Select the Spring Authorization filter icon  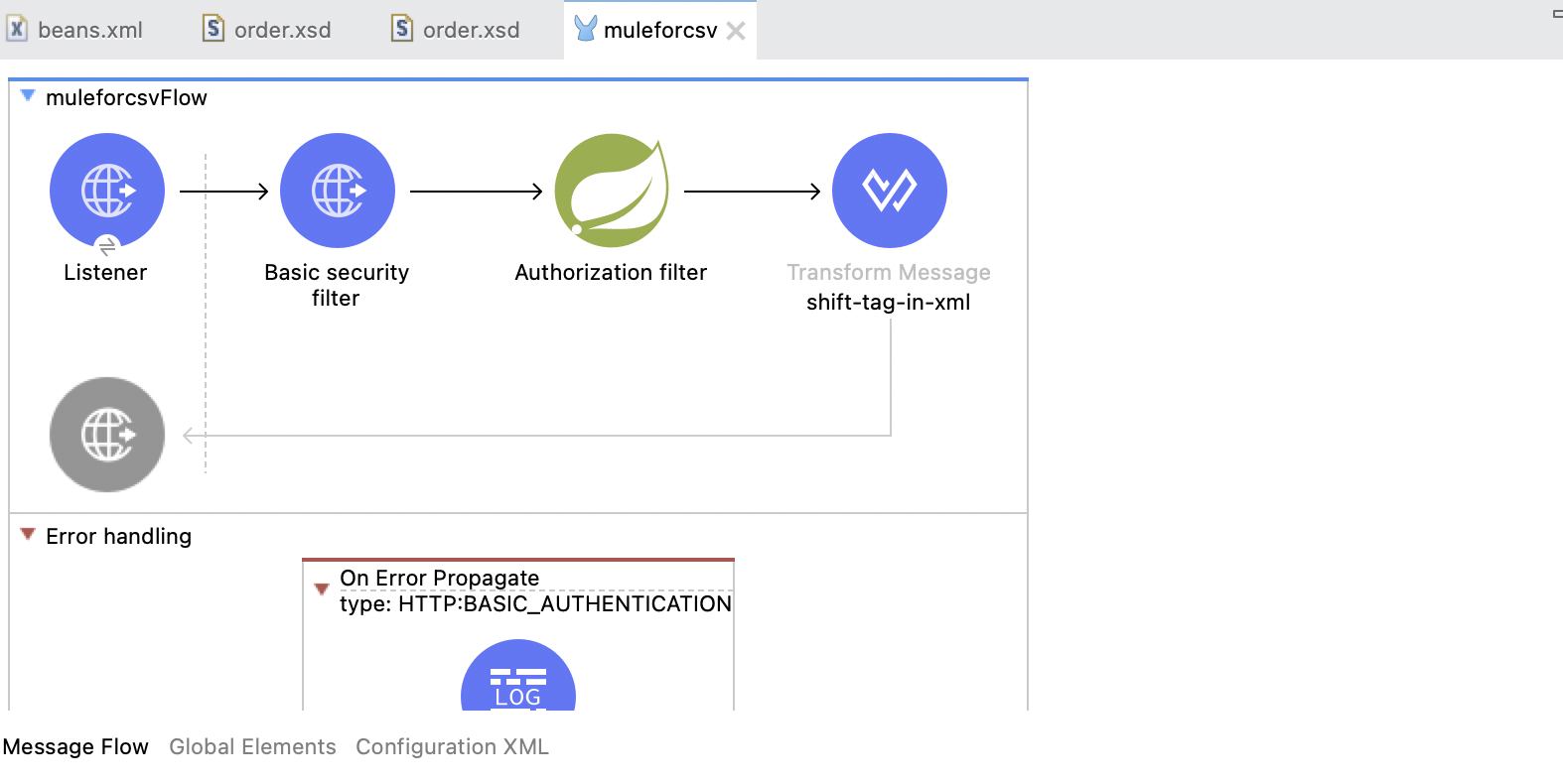pyautogui.click(x=612, y=191)
